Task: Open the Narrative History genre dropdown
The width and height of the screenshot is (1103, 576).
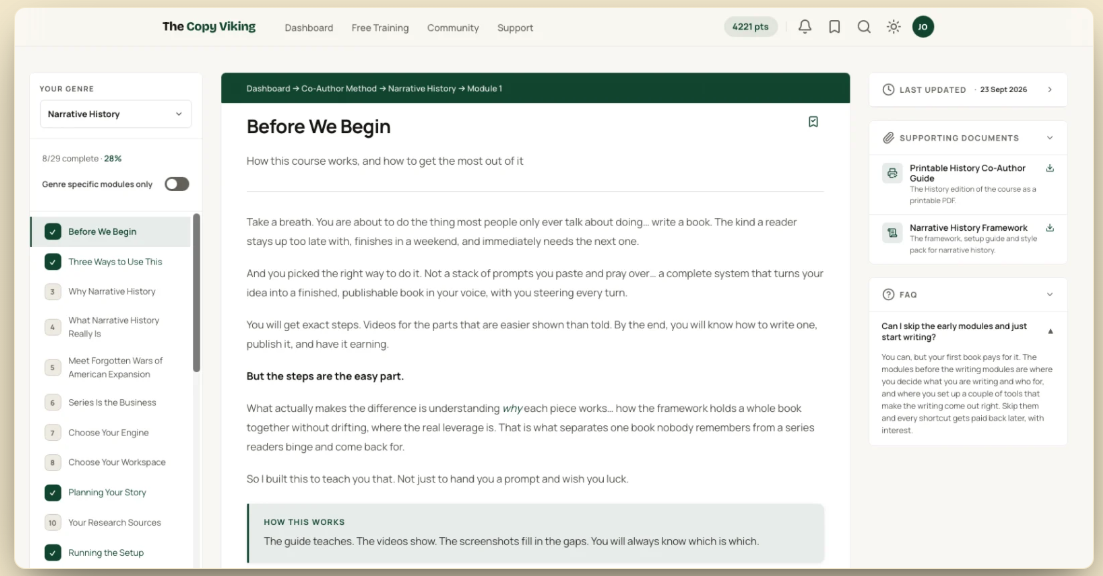Action: (x=115, y=114)
